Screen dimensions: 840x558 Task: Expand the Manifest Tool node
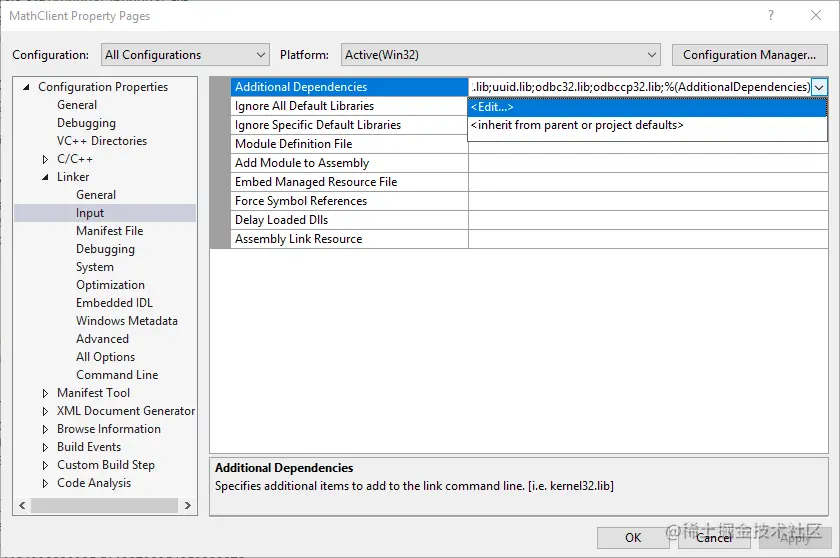point(45,393)
